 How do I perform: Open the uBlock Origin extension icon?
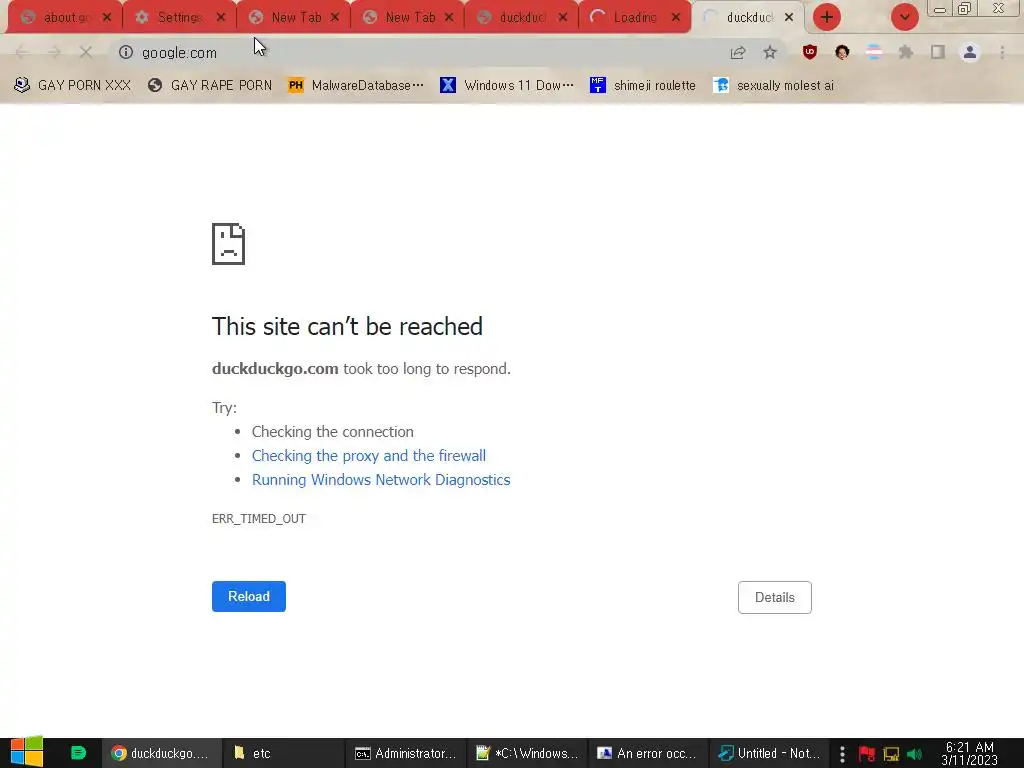tap(810, 52)
